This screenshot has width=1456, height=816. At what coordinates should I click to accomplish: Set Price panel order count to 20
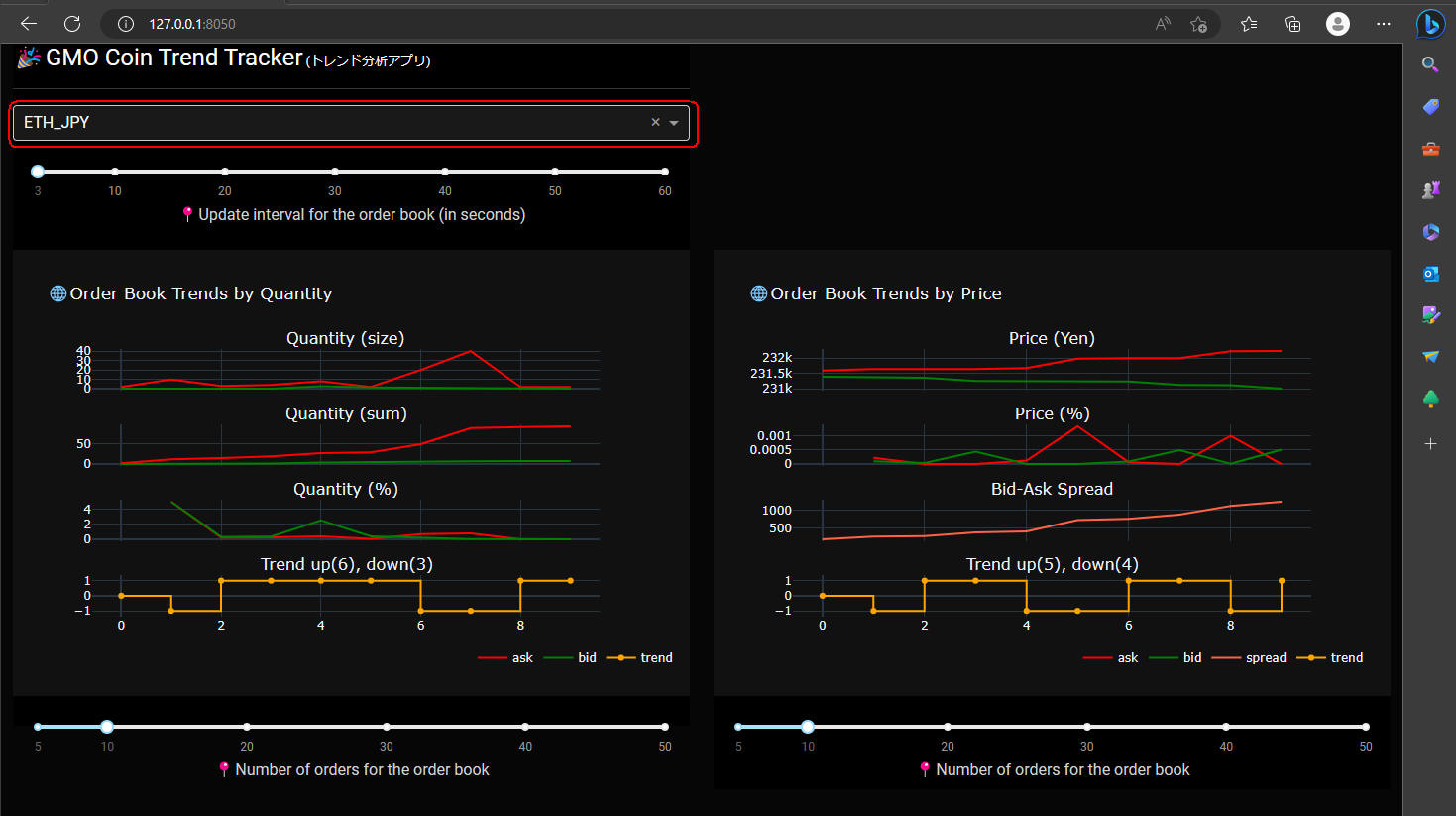[x=948, y=727]
